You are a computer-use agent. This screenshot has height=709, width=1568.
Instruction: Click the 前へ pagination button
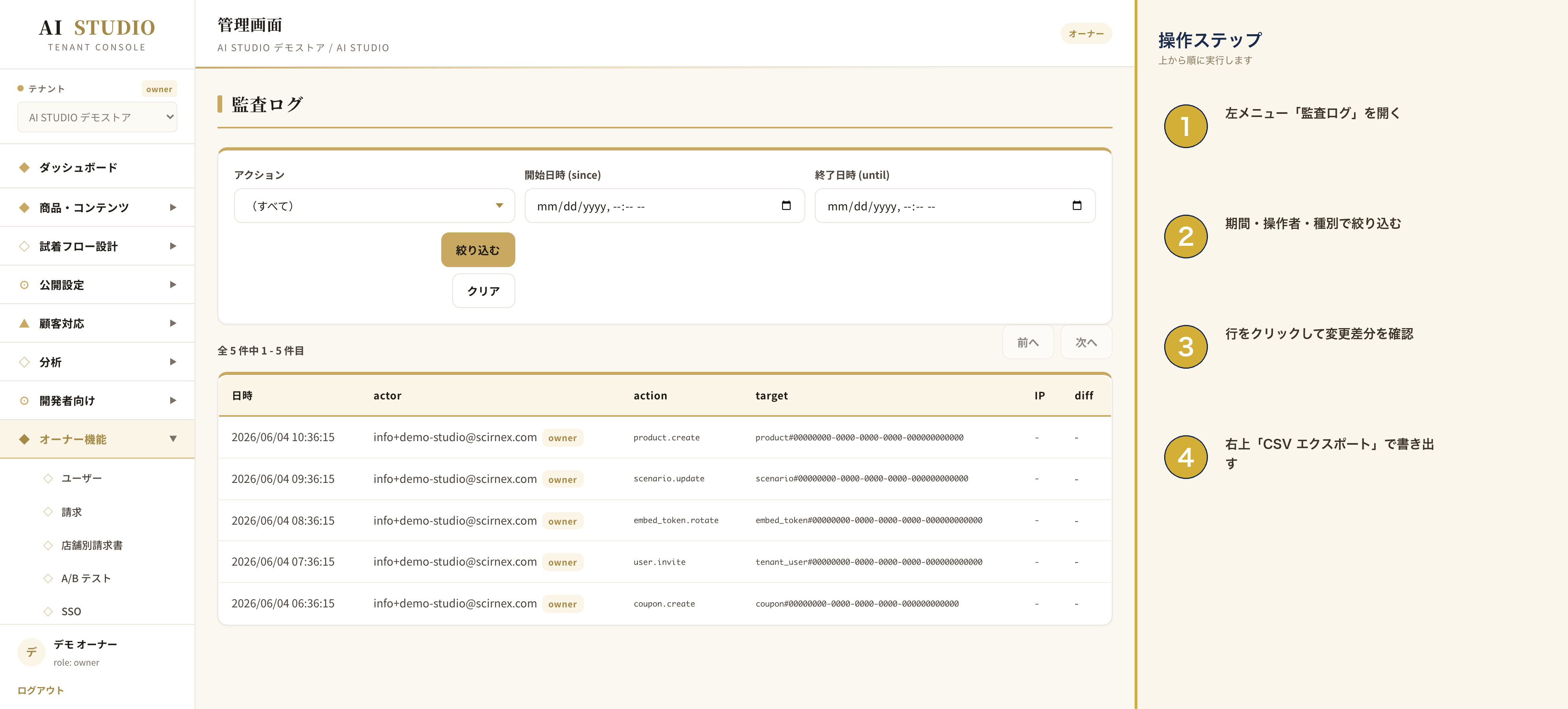pyautogui.click(x=1027, y=343)
